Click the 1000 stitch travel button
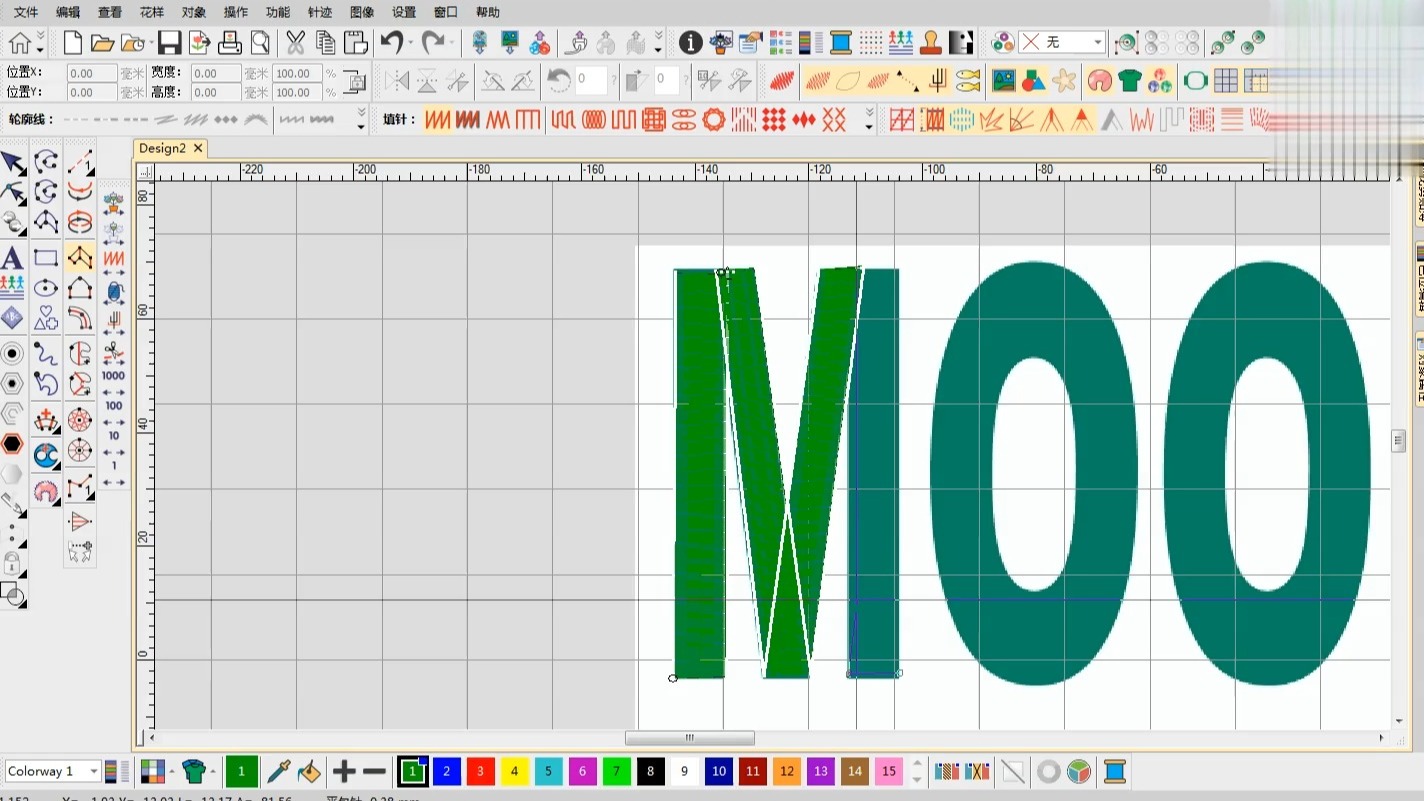1424x801 pixels. pyautogui.click(x=113, y=376)
